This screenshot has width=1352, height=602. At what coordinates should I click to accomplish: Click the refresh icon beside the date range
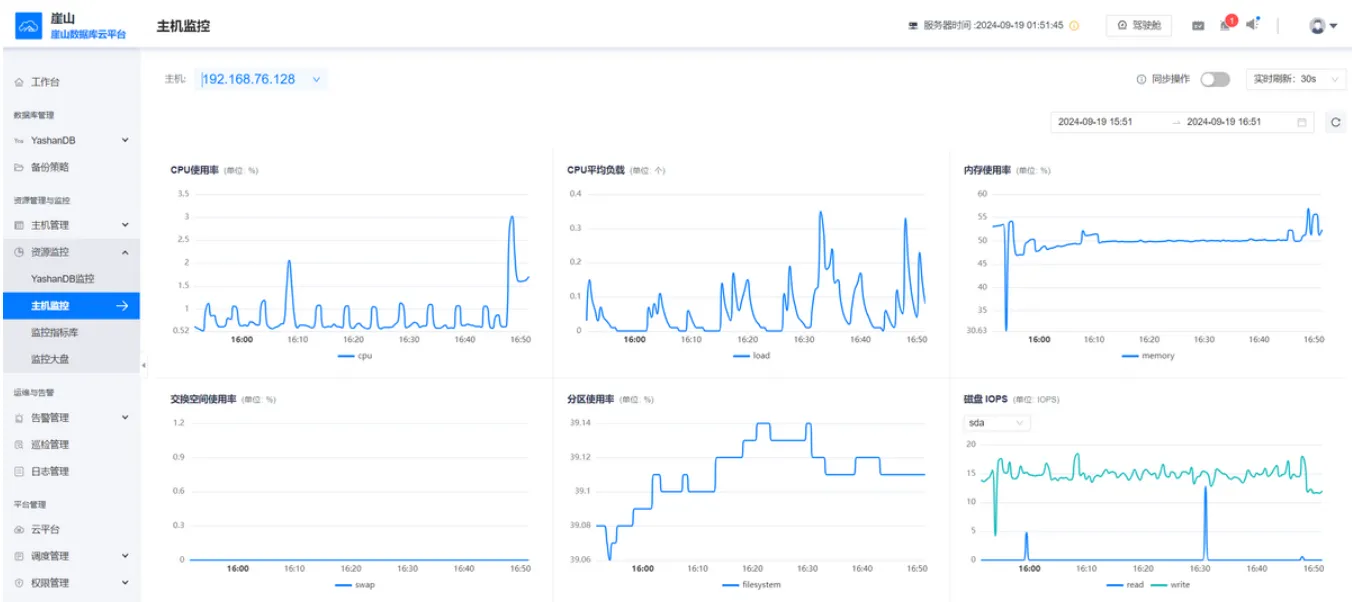(x=1335, y=122)
